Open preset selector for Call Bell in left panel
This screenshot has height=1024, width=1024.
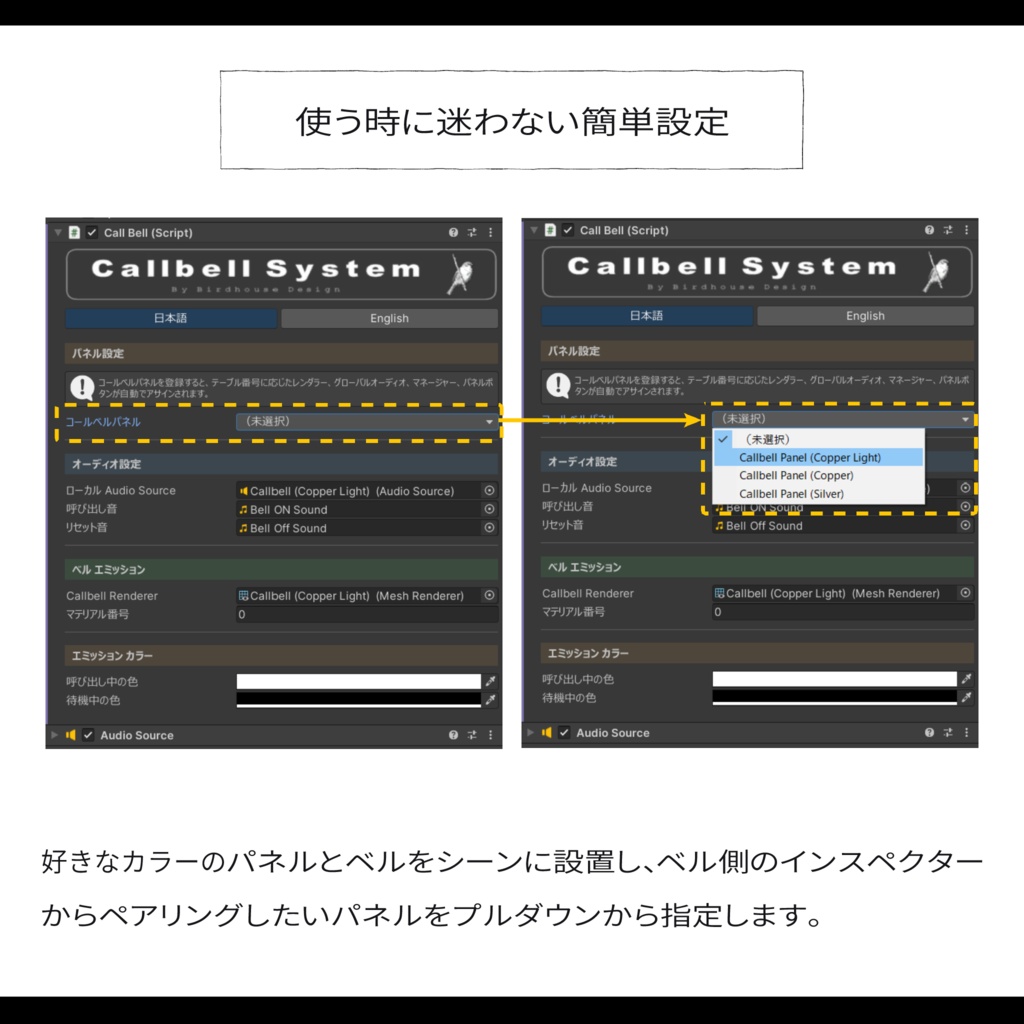(472, 232)
